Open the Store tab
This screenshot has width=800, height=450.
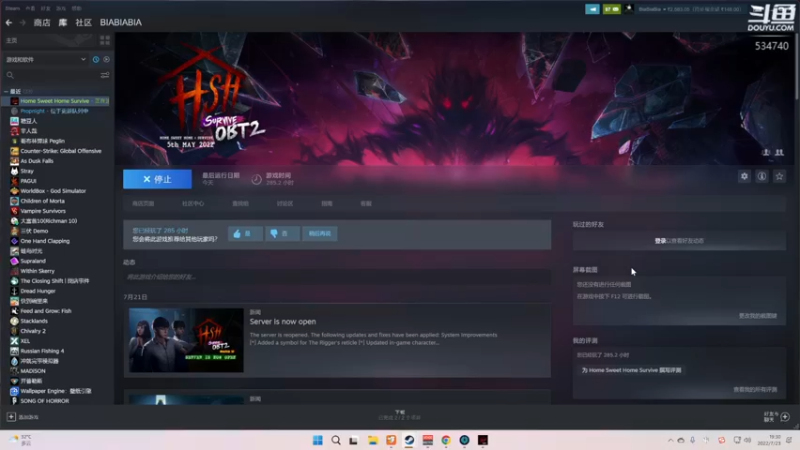pos(42,22)
